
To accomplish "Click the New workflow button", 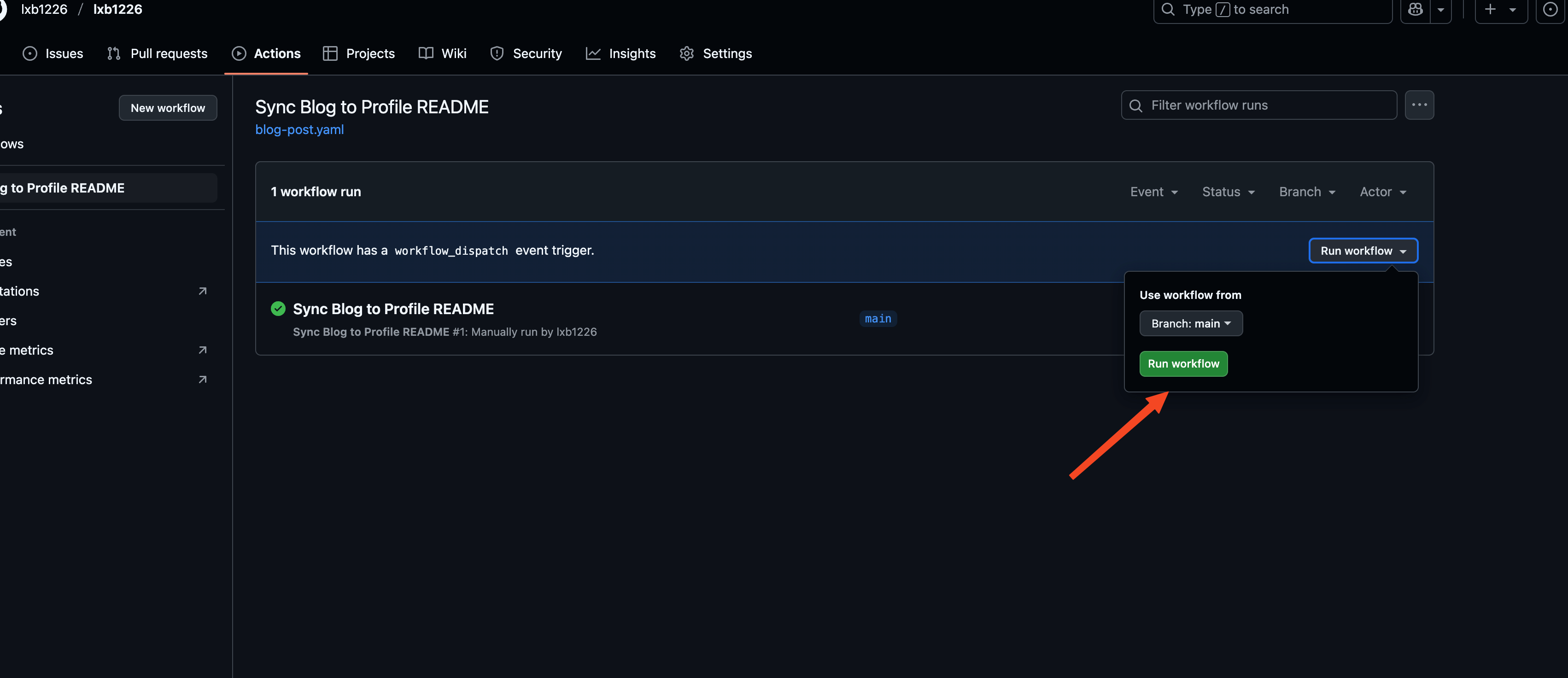I will coord(168,108).
